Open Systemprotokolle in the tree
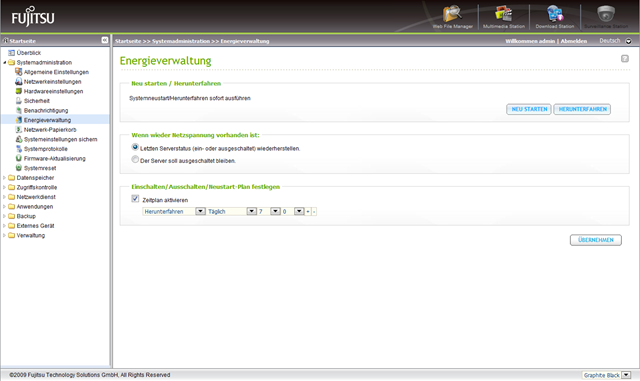 click(x=46, y=149)
